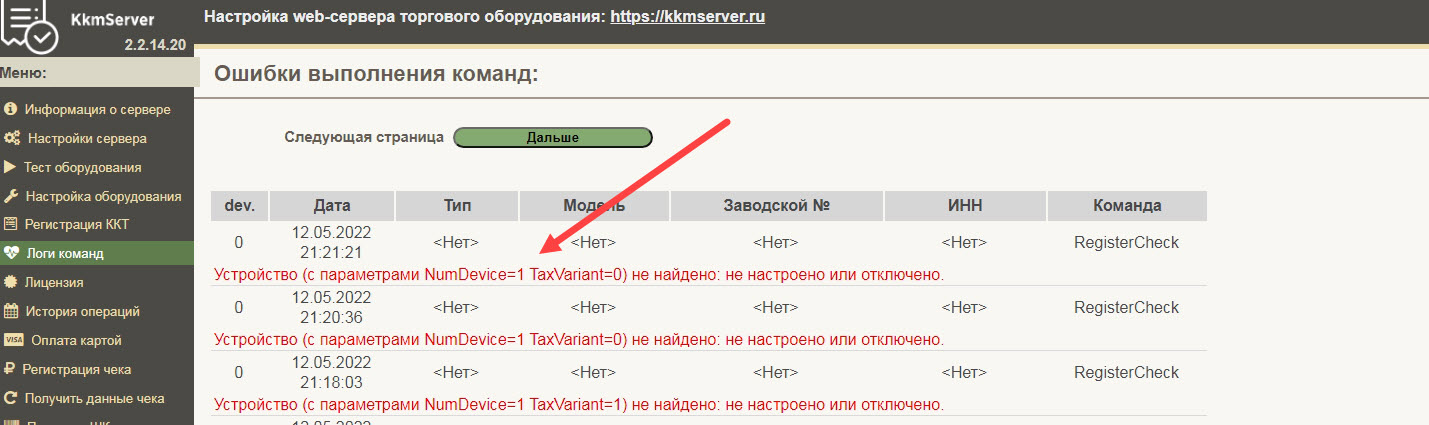Viewport: 1429px width, 425px height.
Task: Click the wrench icon beside Настройка оборудования
Action: pyautogui.click(x=11, y=196)
